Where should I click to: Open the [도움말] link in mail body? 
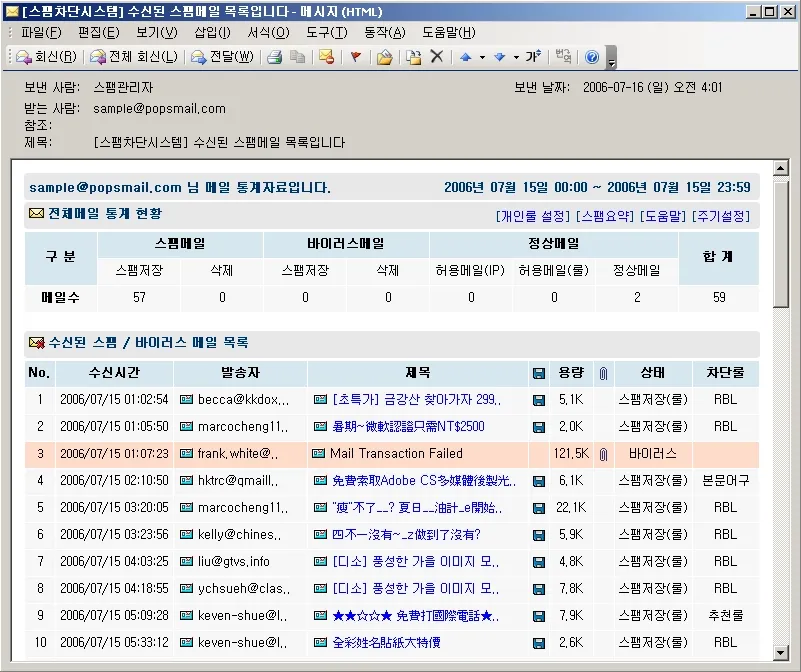pyautogui.click(x=663, y=216)
